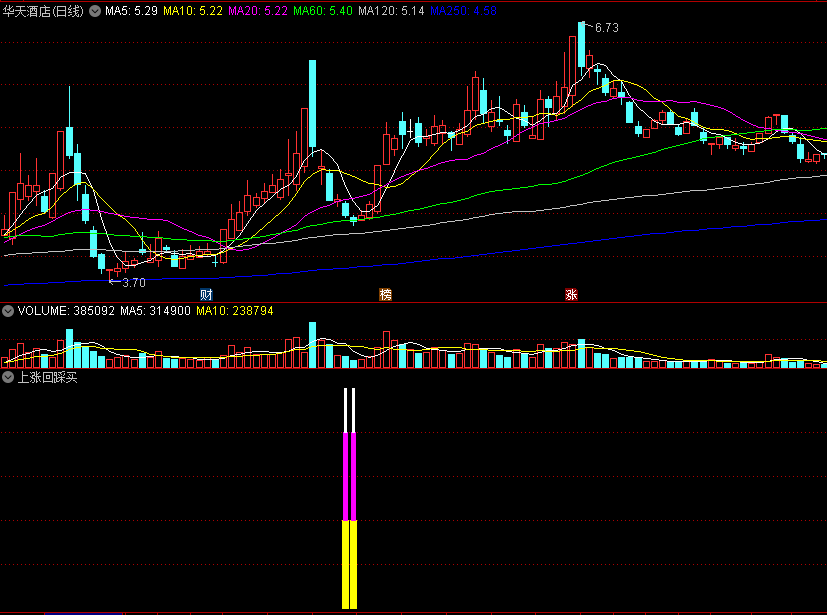Click the tall cyan candlestick at the 6.73 peak

pyautogui.click(x=581, y=44)
